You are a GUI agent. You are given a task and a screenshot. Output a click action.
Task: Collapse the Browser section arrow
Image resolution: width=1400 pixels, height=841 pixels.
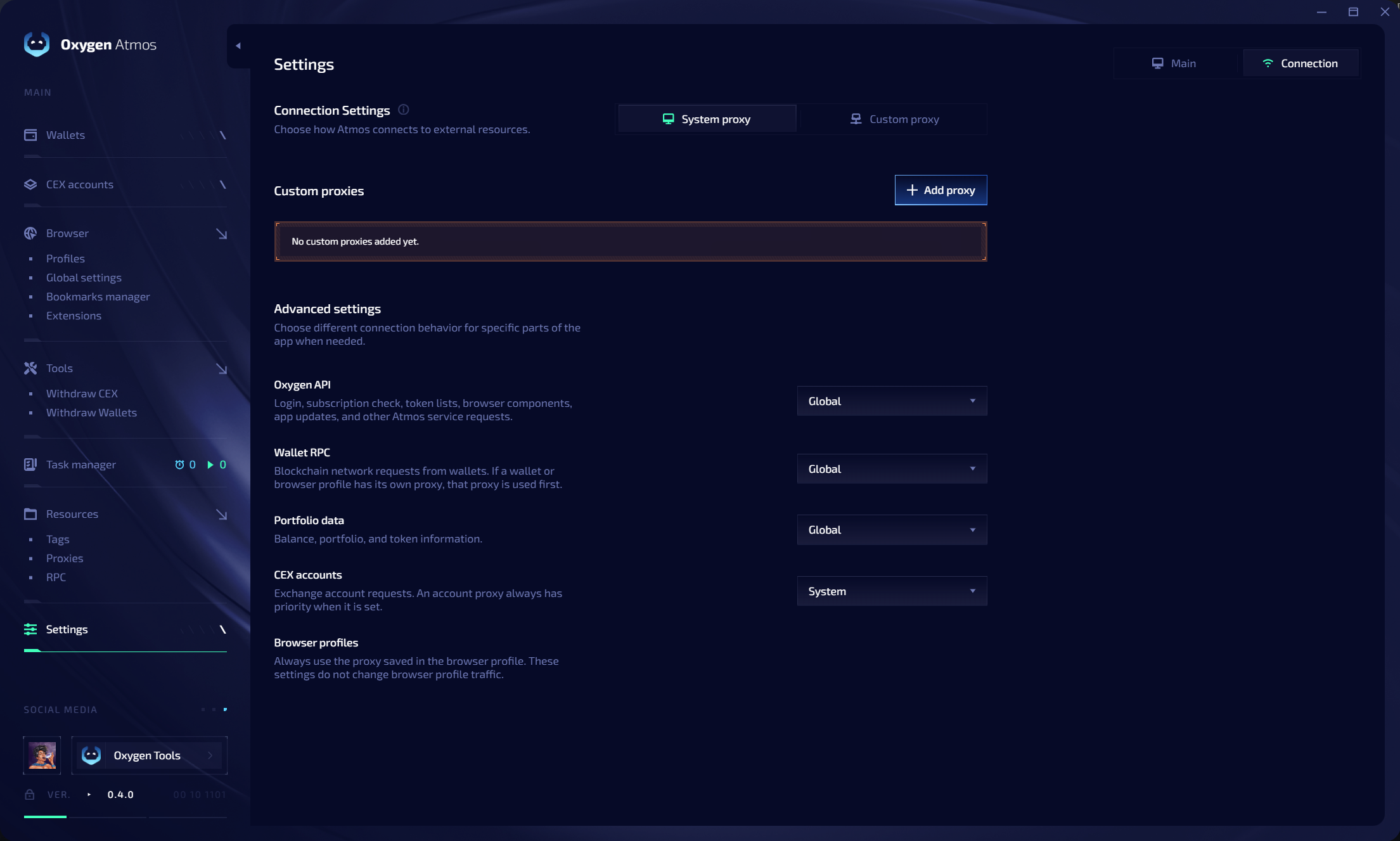pos(221,234)
